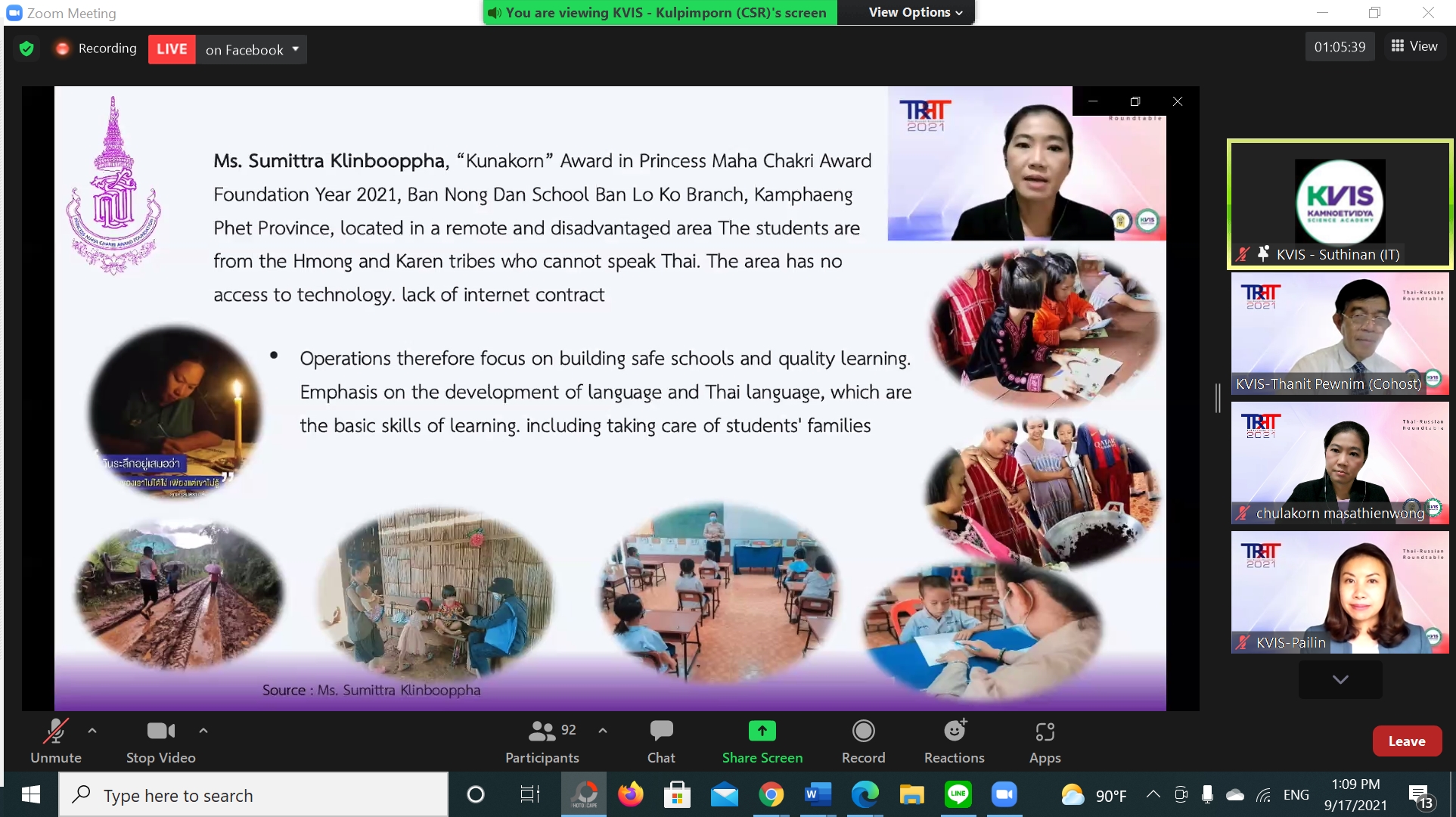1456x817 pixels.
Task: Open the Chat panel
Action: pyautogui.click(x=661, y=741)
